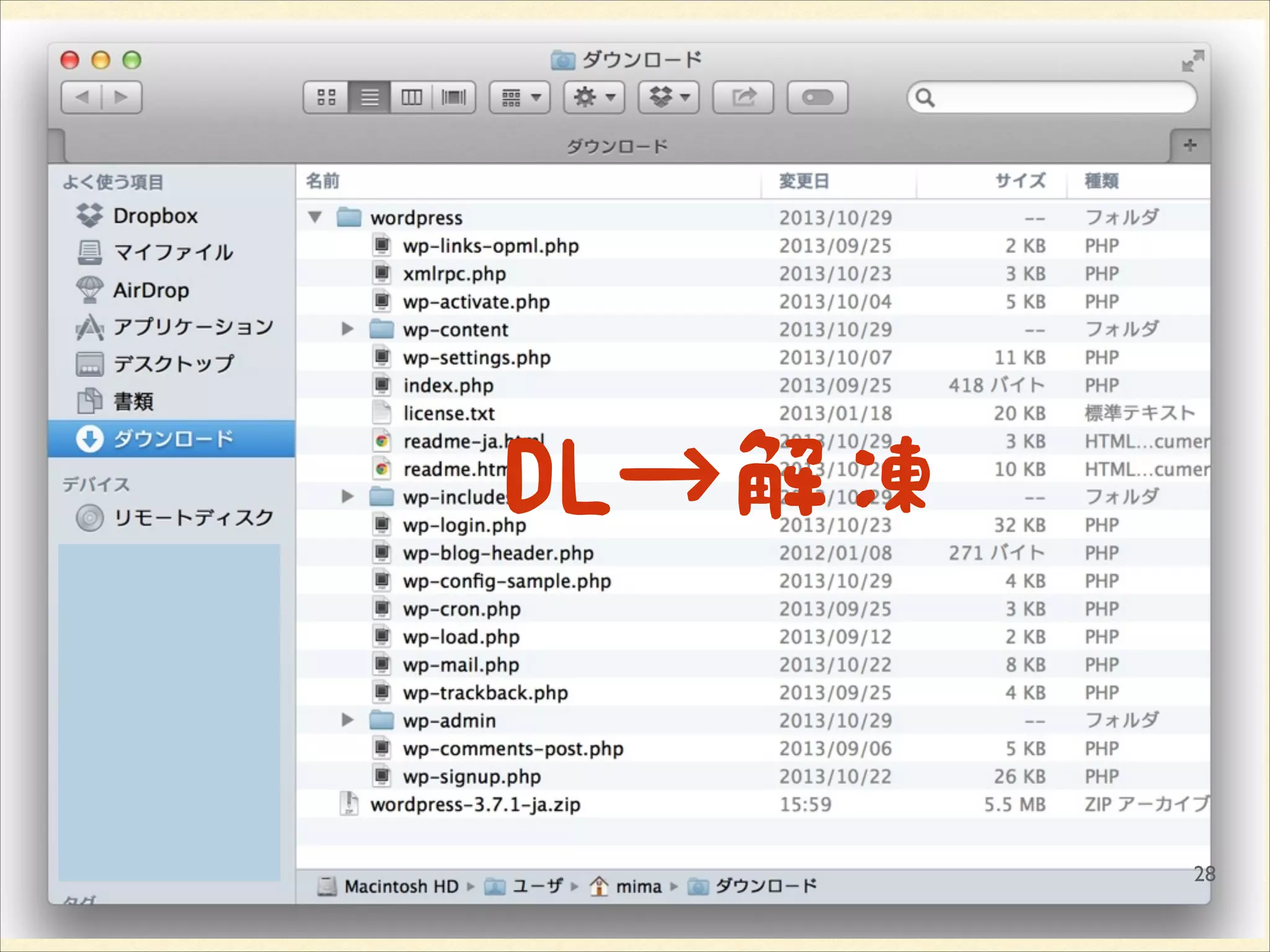Enter full screen with the arrows icon
The image size is (1270, 952).
pyautogui.click(x=1192, y=61)
